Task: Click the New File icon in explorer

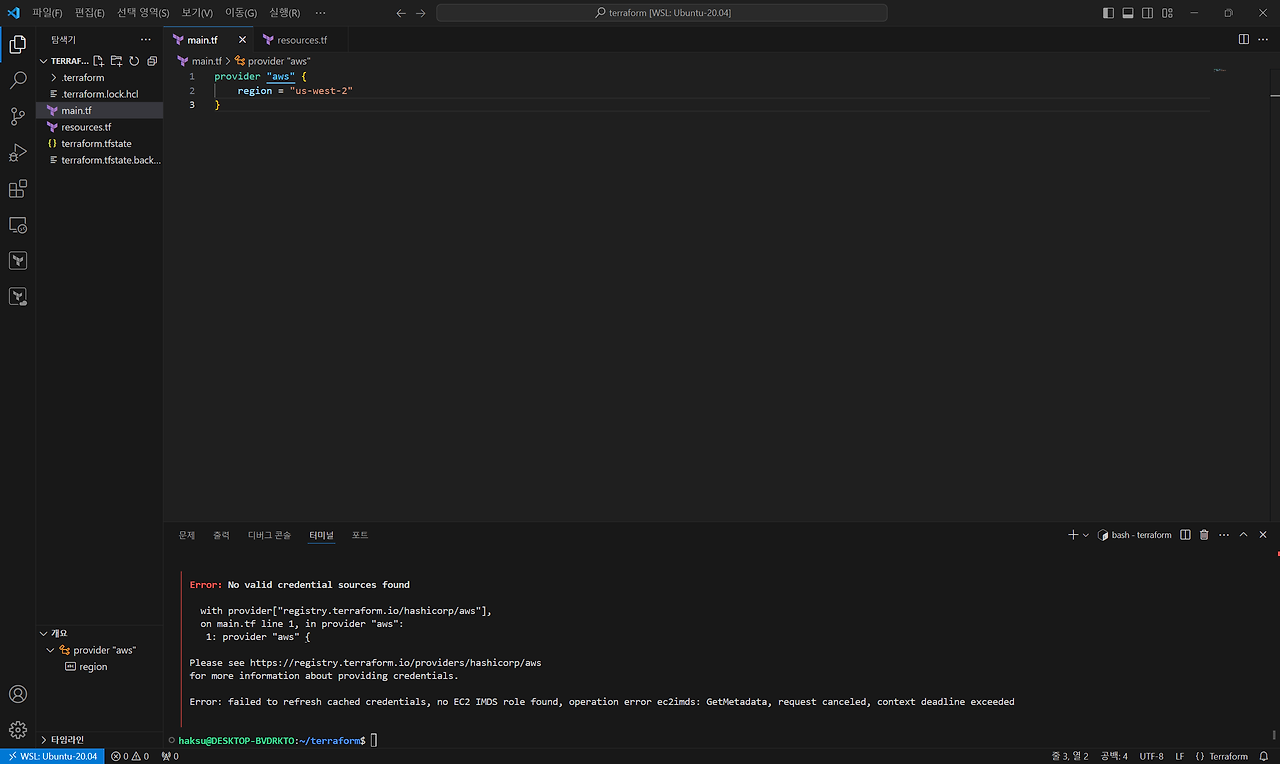Action: (x=99, y=61)
